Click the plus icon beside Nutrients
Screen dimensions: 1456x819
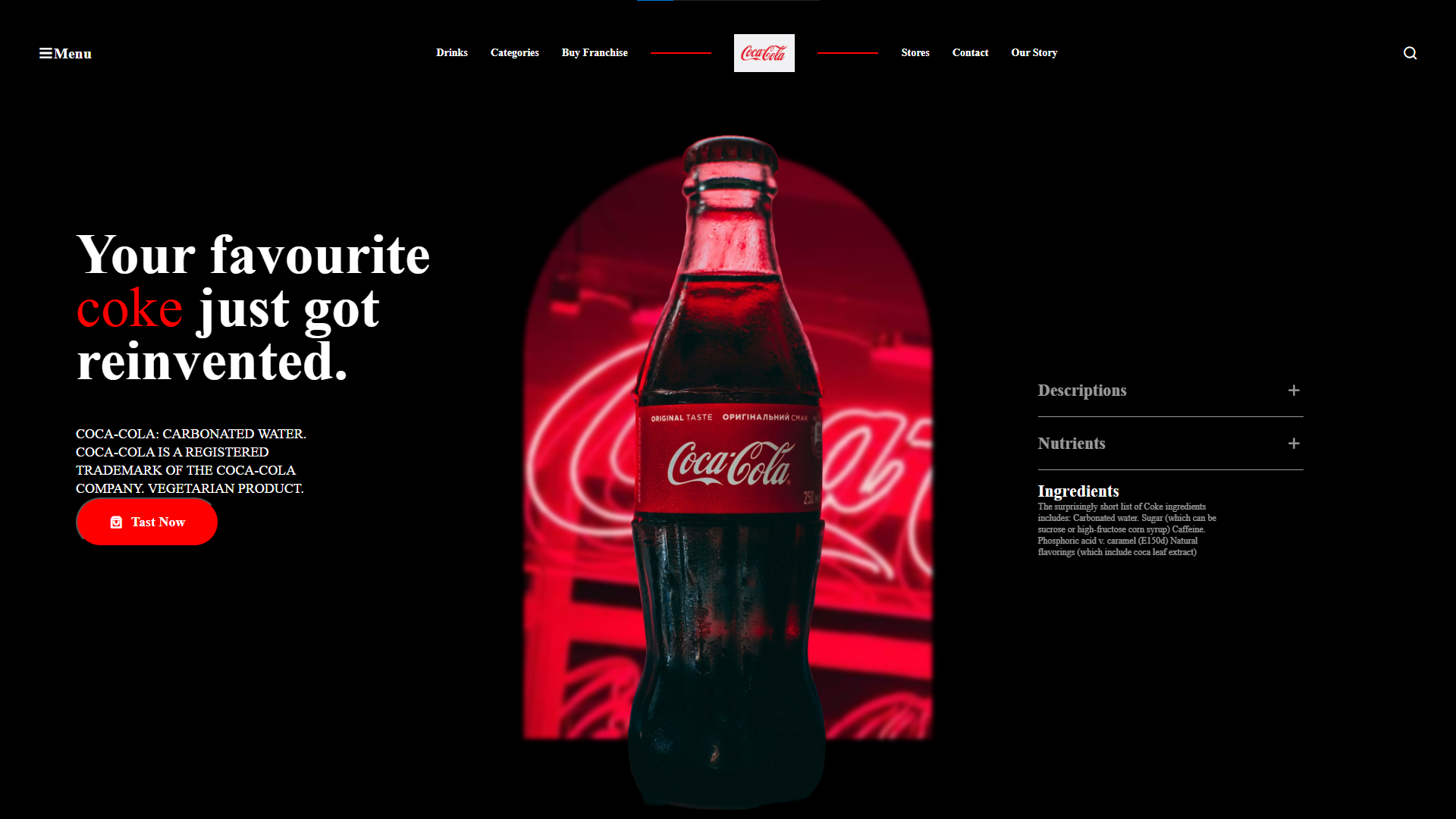pyautogui.click(x=1294, y=444)
